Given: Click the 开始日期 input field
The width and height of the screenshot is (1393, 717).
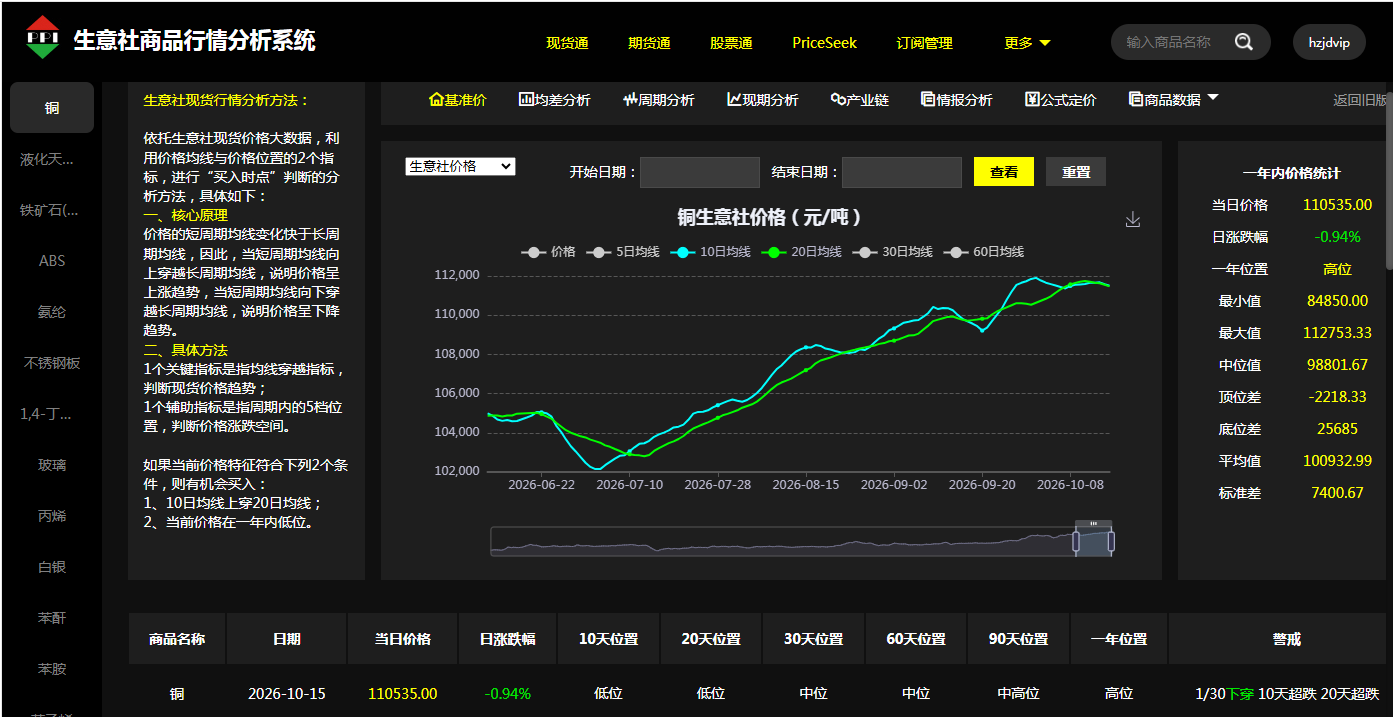Looking at the screenshot, I should click(700, 172).
